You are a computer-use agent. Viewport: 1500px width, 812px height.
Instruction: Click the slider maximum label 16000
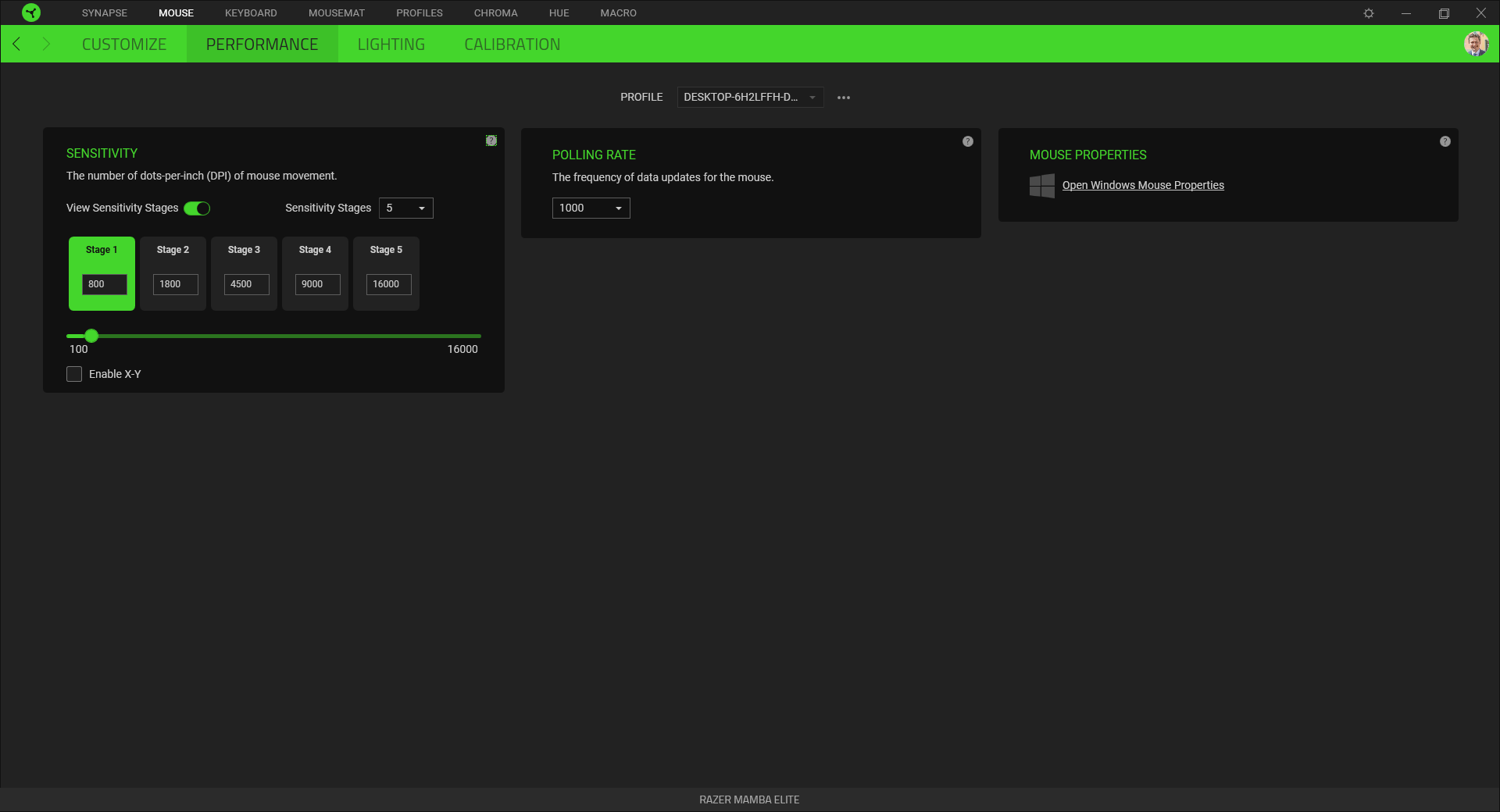pos(462,350)
